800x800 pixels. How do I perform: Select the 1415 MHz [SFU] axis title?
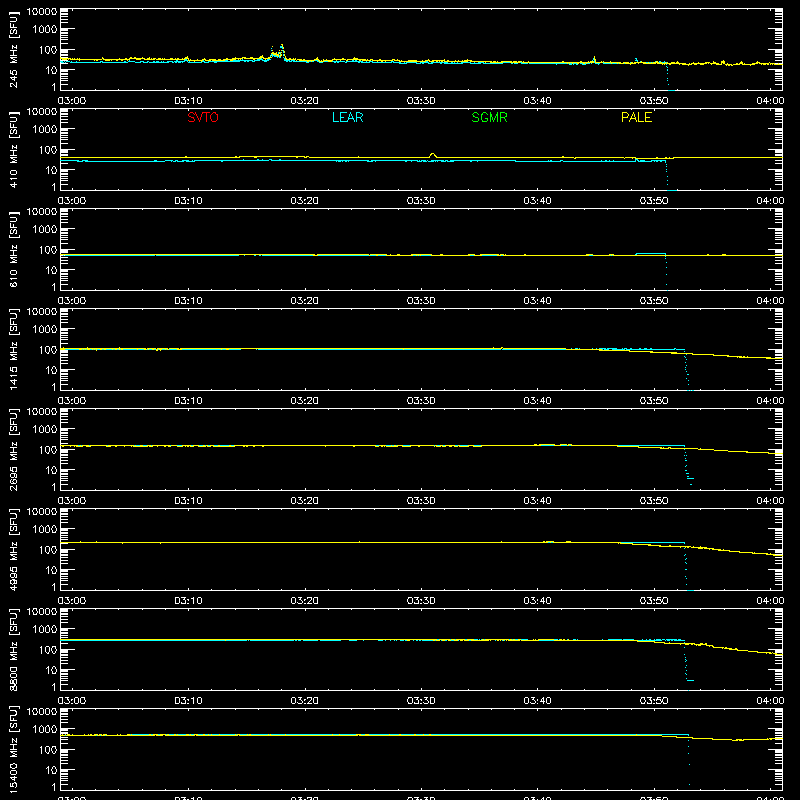[x=14, y=349]
